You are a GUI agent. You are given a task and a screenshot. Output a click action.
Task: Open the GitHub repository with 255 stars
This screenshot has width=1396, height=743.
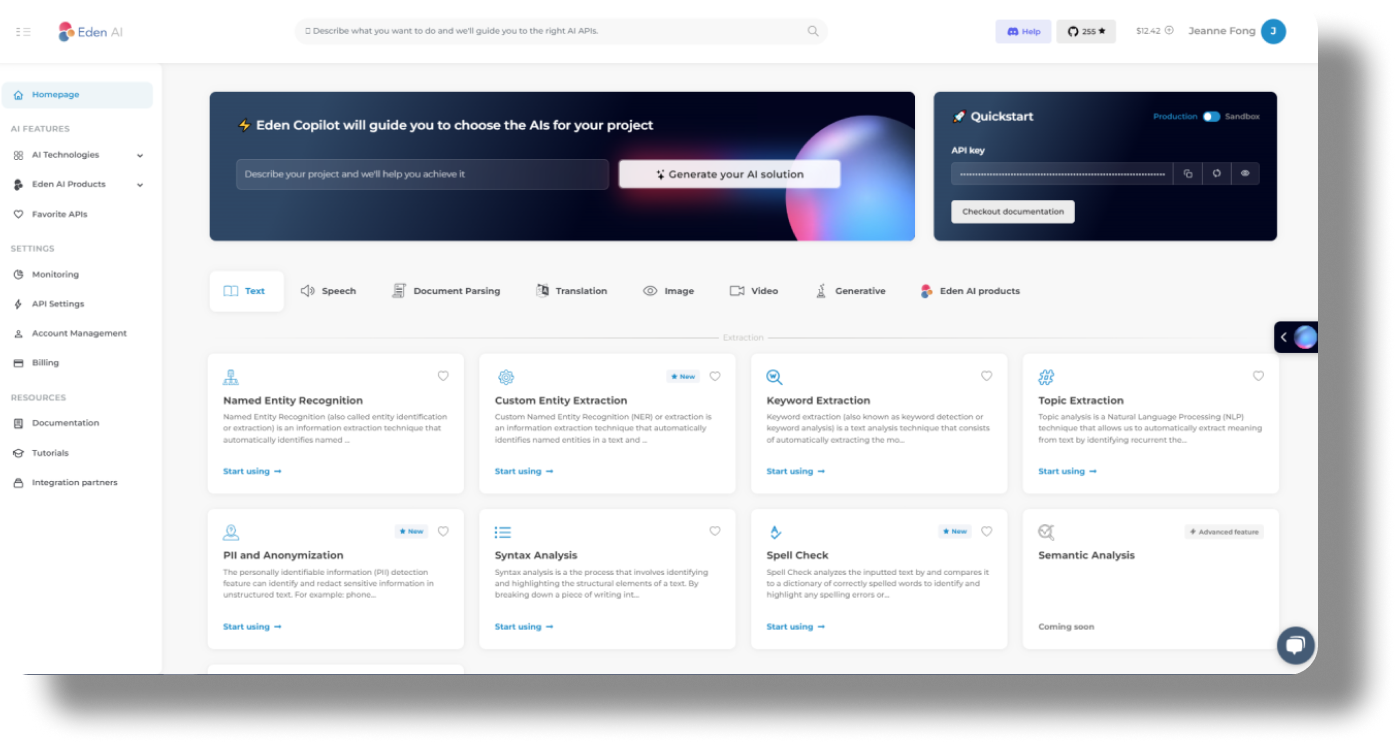[1086, 31]
